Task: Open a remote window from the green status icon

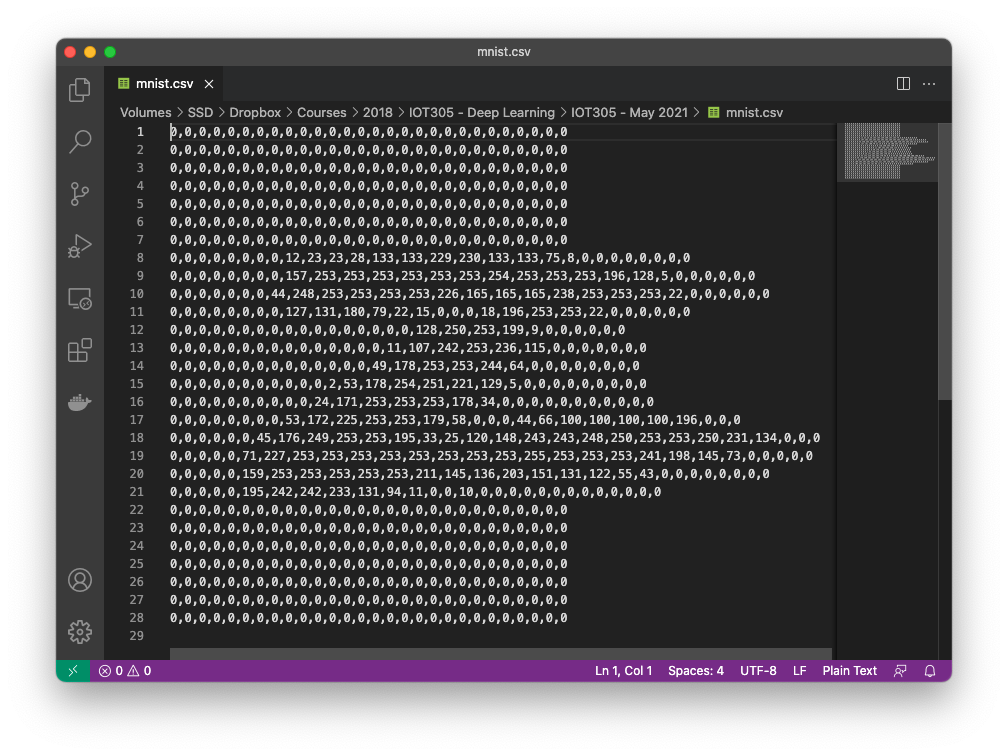Action: coord(73,670)
